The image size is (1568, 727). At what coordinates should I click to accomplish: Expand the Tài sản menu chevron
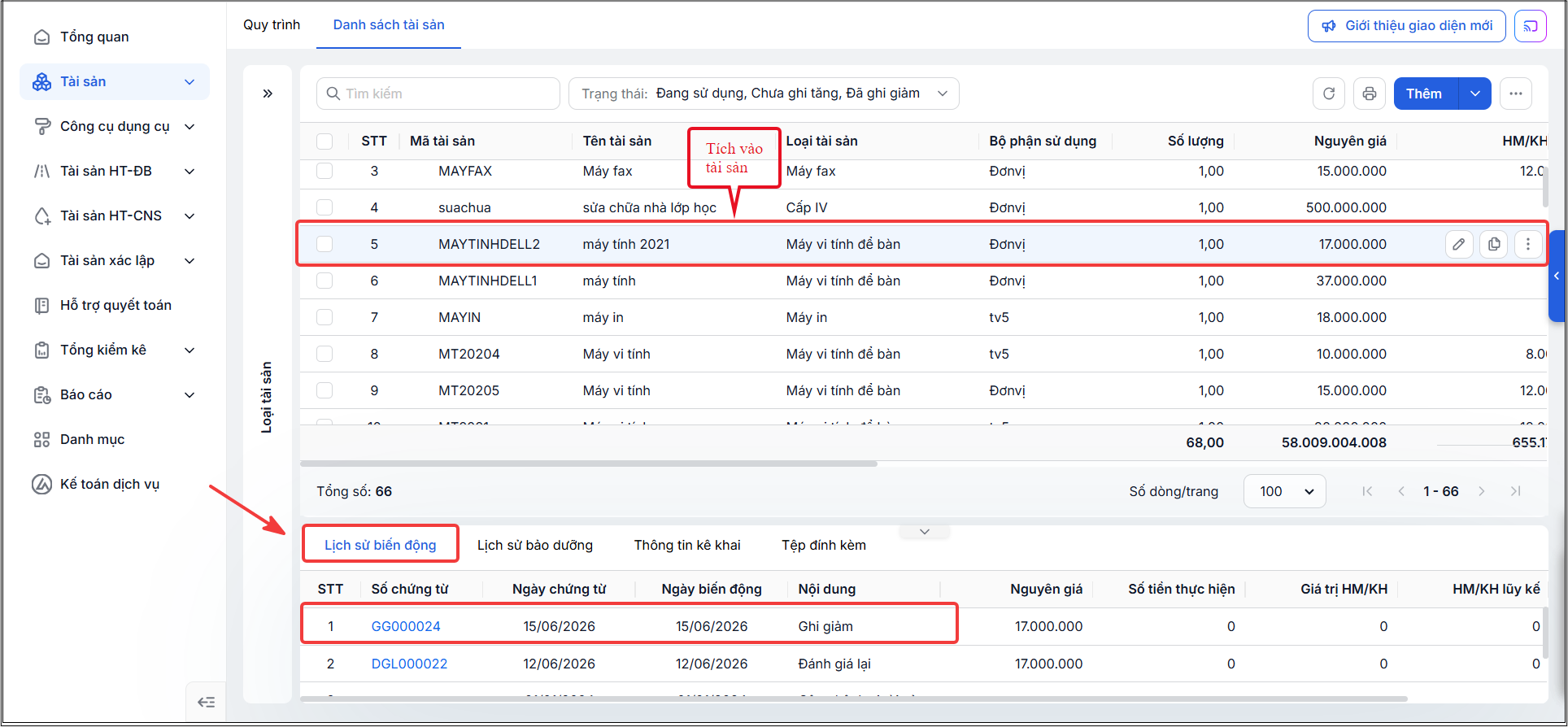(x=189, y=82)
